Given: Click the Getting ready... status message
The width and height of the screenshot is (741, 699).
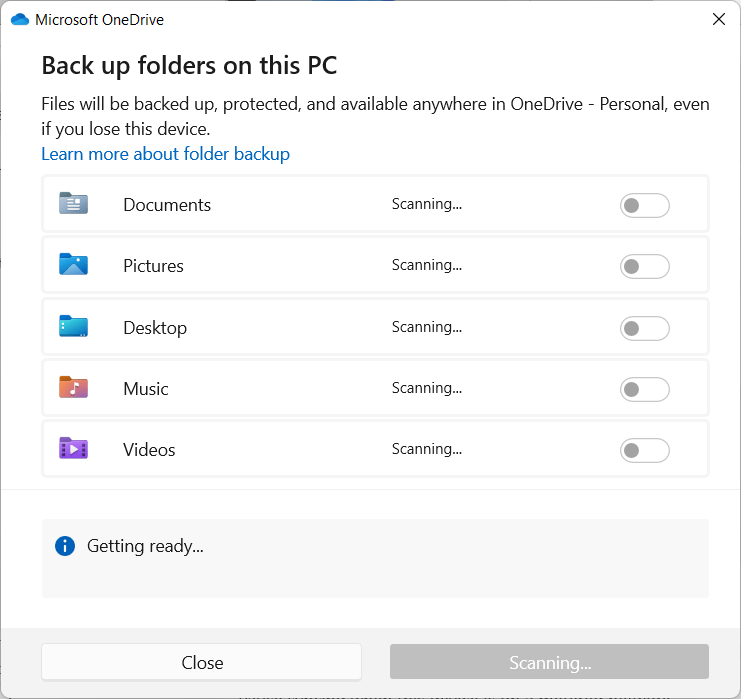Looking at the screenshot, I should (x=145, y=546).
